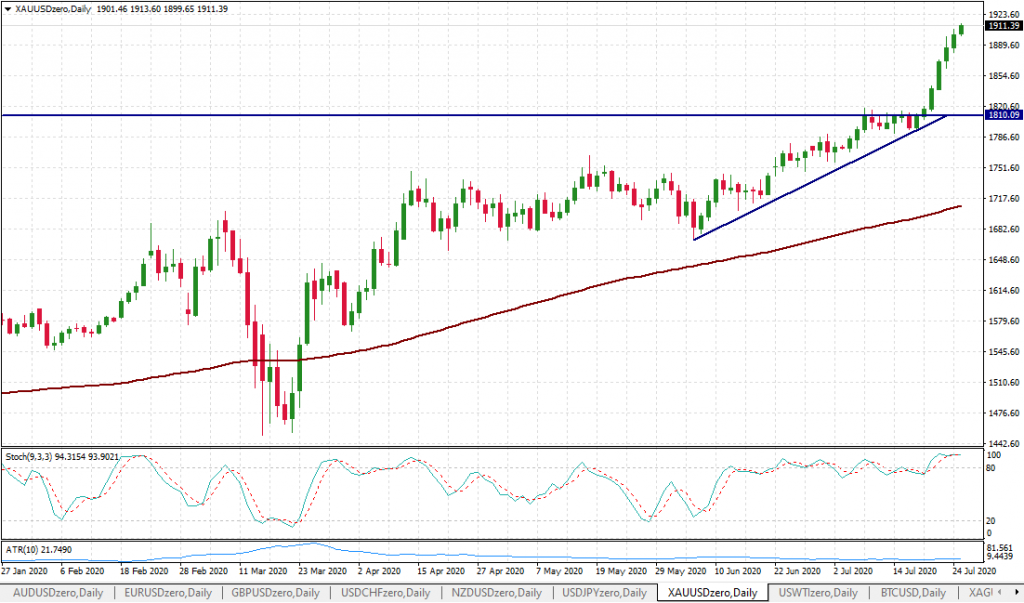Click the triangle arrow beside XAUUSDzero,Daily title
This screenshot has height=603, width=1024.
[x=7, y=8]
